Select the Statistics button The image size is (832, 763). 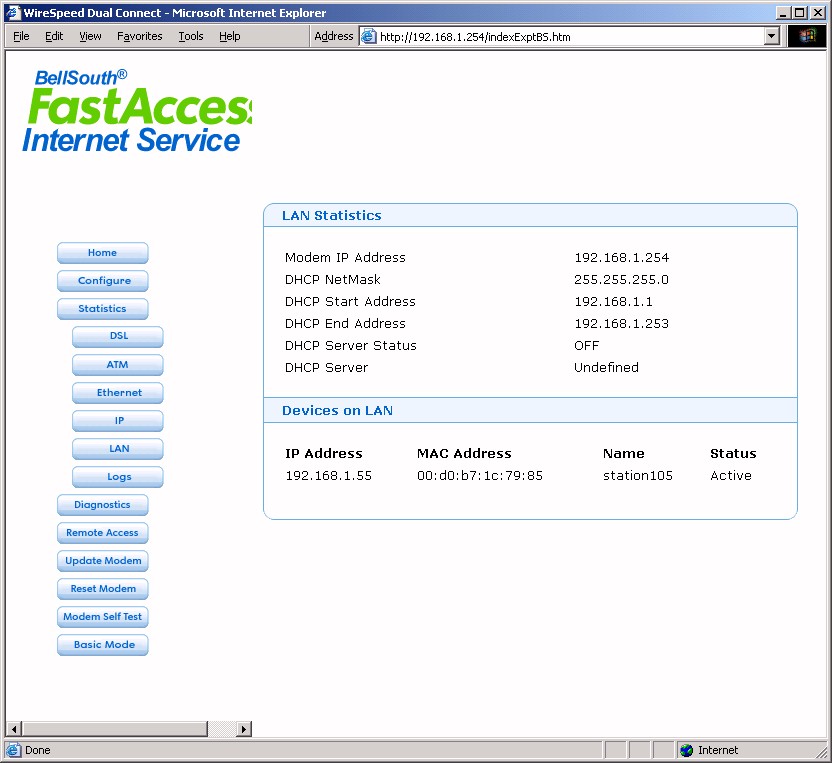pyautogui.click(x=102, y=309)
